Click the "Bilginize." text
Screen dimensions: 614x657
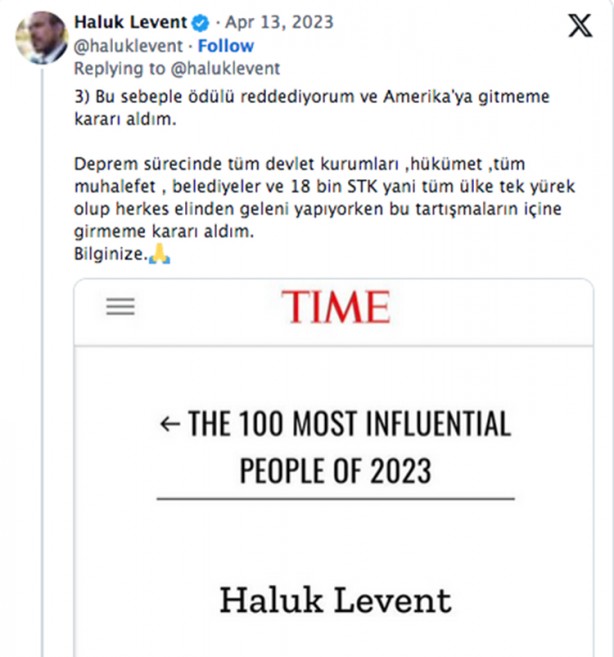point(110,255)
